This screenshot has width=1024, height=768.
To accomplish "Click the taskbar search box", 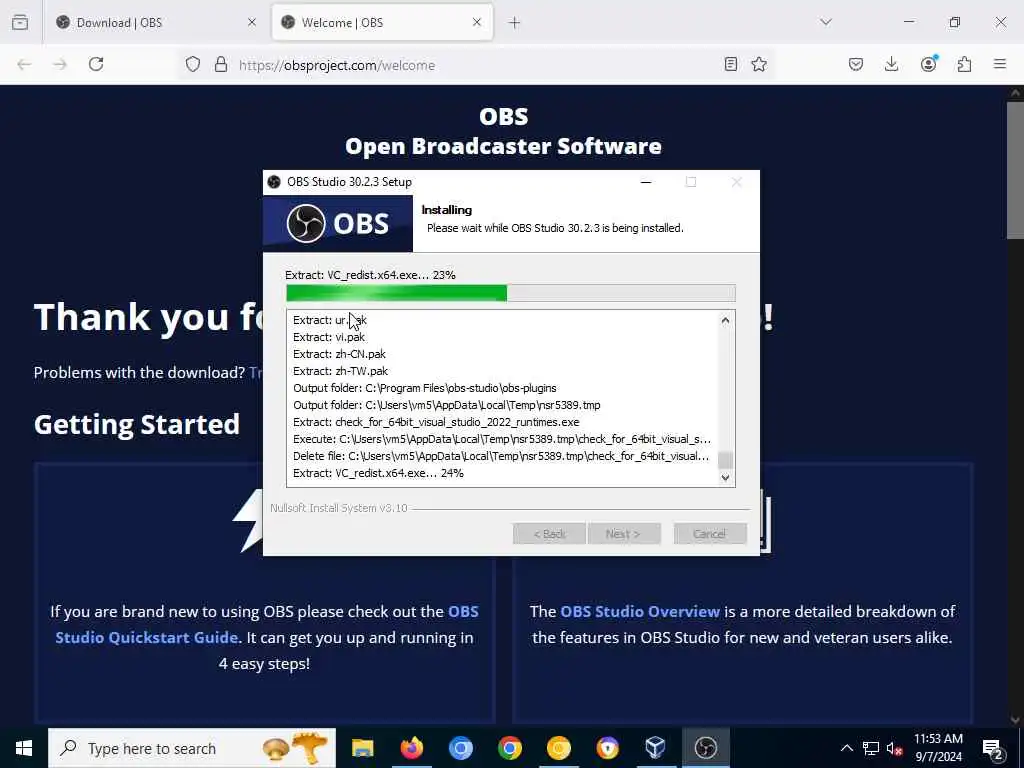I will [x=192, y=748].
